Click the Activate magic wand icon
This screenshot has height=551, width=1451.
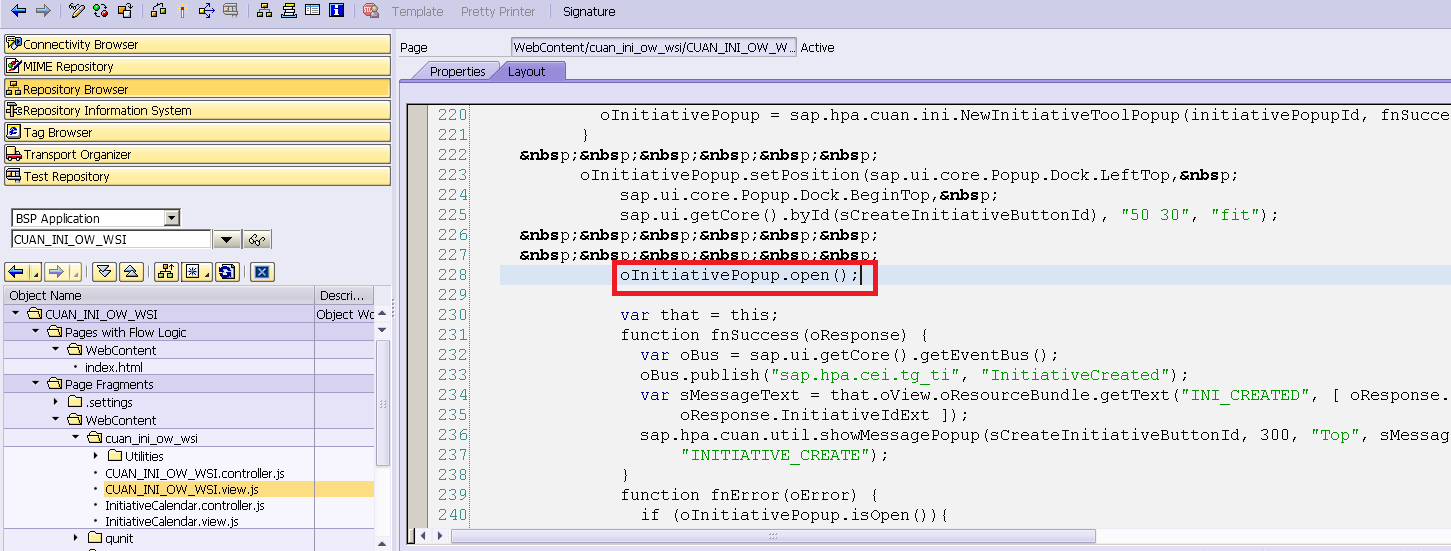point(182,11)
